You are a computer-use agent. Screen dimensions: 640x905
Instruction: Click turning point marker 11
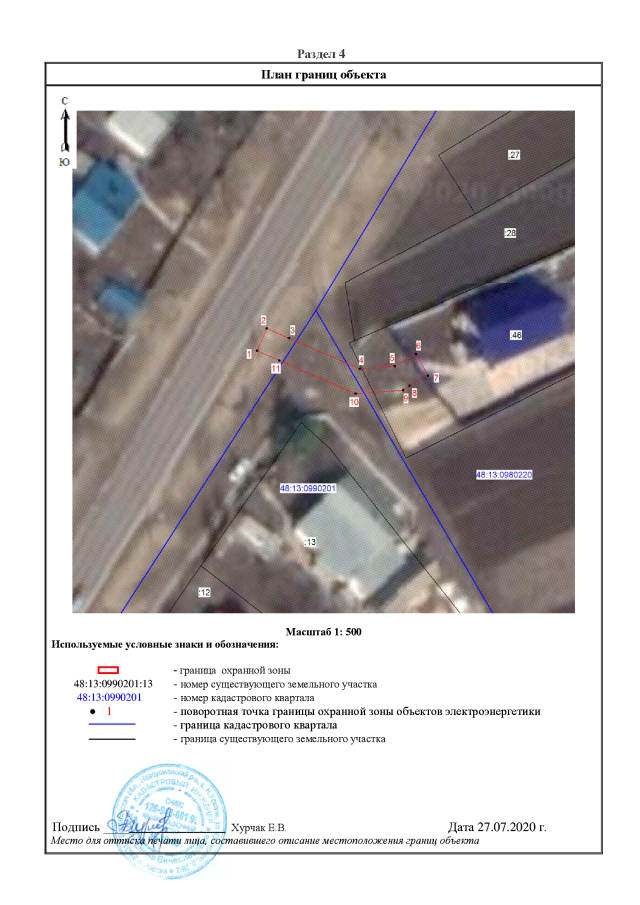[x=275, y=368]
